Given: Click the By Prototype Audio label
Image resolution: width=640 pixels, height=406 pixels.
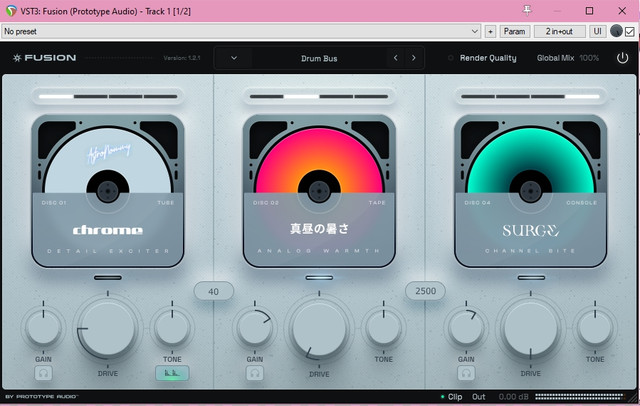Looking at the screenshot, I should [x=42, y=397].
